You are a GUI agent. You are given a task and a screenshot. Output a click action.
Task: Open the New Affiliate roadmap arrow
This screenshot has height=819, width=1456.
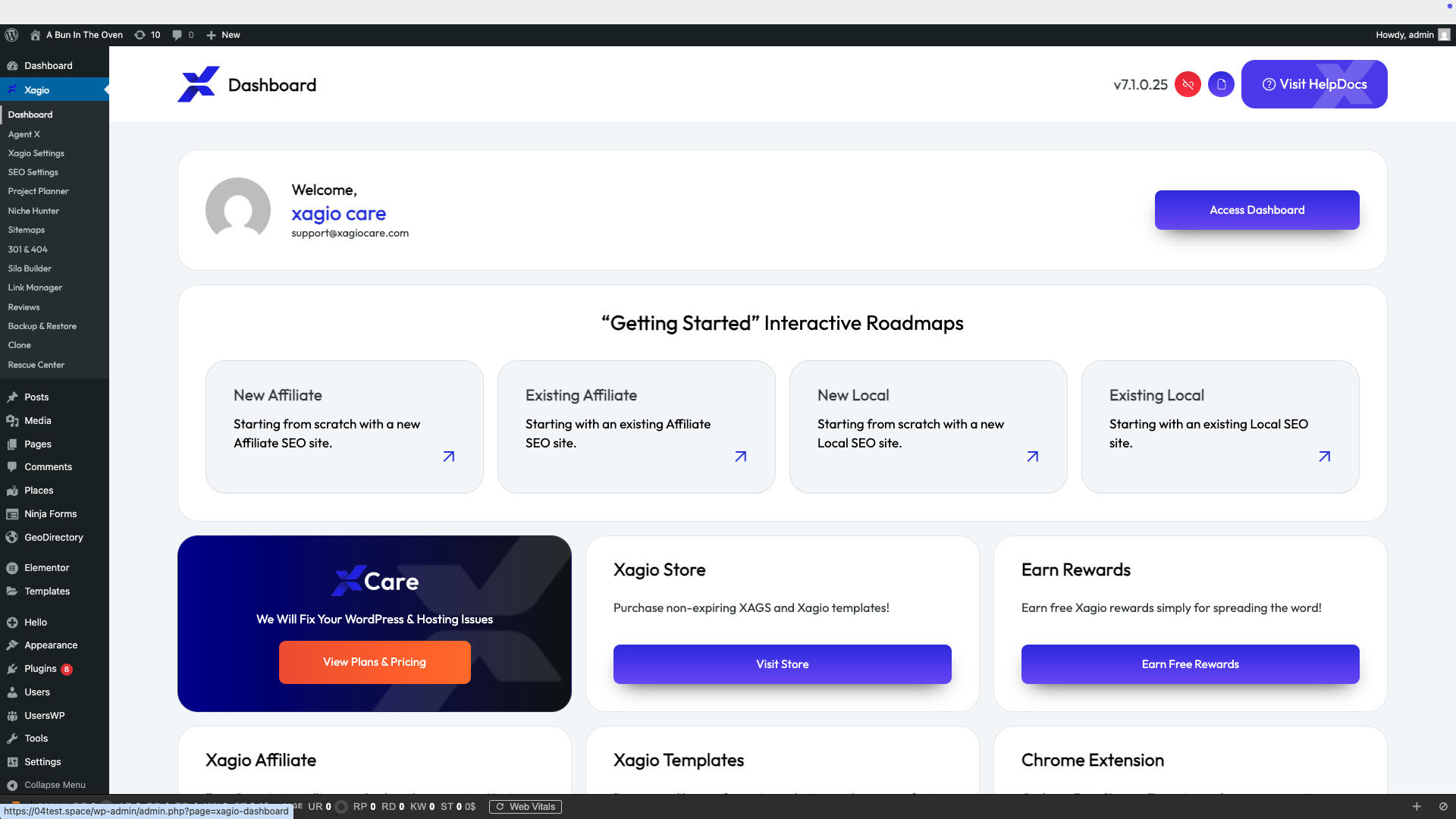pyautogui.click(x=449, y=457)
